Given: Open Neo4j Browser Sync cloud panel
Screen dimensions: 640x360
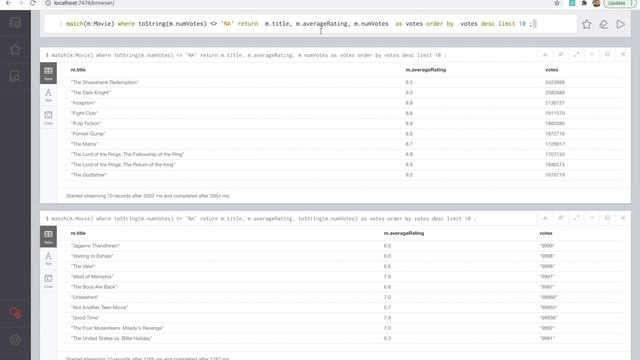Looking at the screenshot, I should pos(15,313).
